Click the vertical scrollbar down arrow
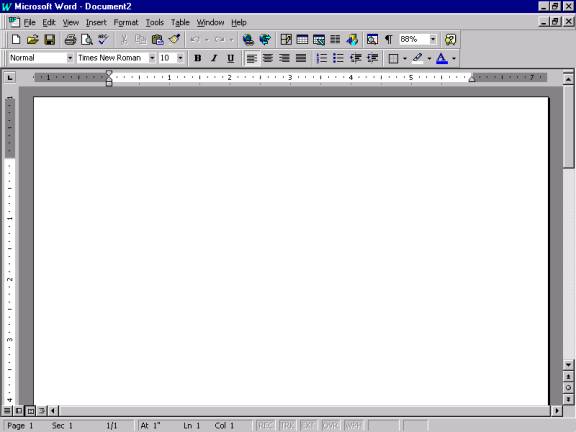576x432 pixels. 568,365
